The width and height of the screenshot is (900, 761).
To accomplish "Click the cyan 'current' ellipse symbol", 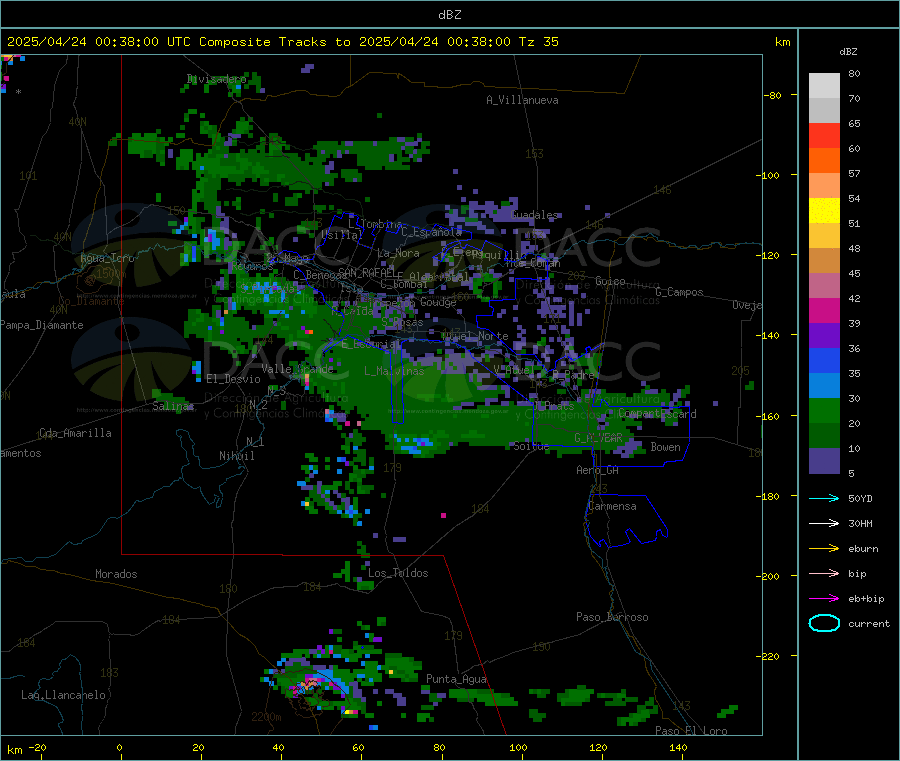I will [x=824, y=623].
